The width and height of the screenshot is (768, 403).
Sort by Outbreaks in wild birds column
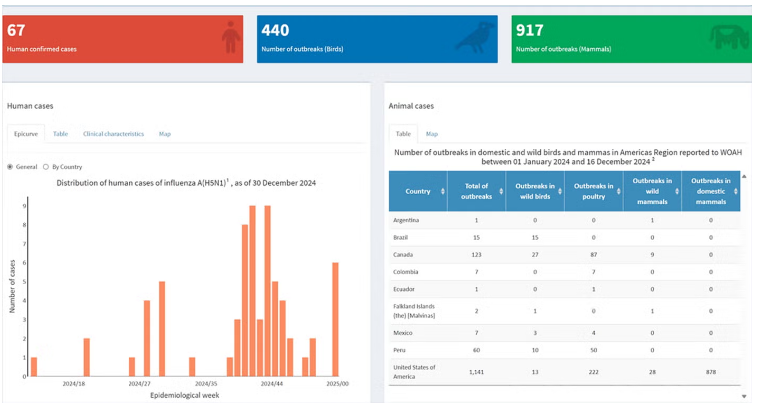558,191
